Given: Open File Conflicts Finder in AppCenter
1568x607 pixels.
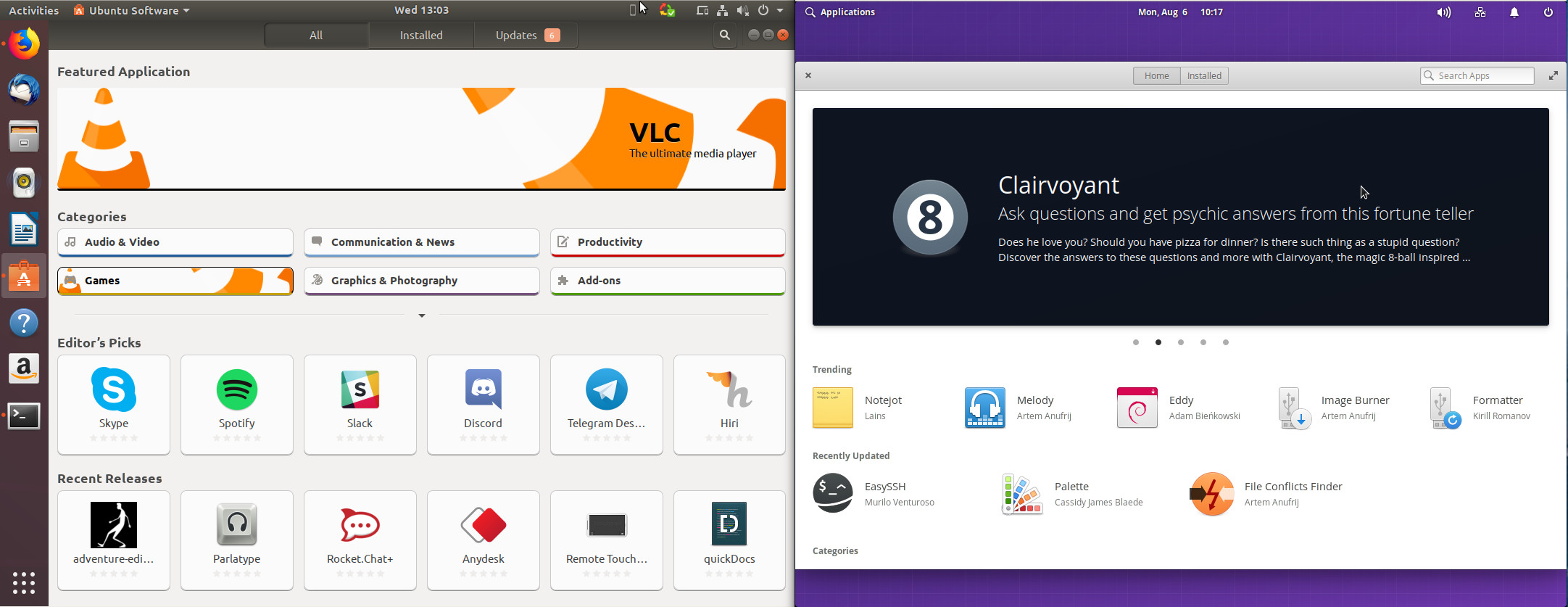Looking at the screenshot, I should [1266, 493].
